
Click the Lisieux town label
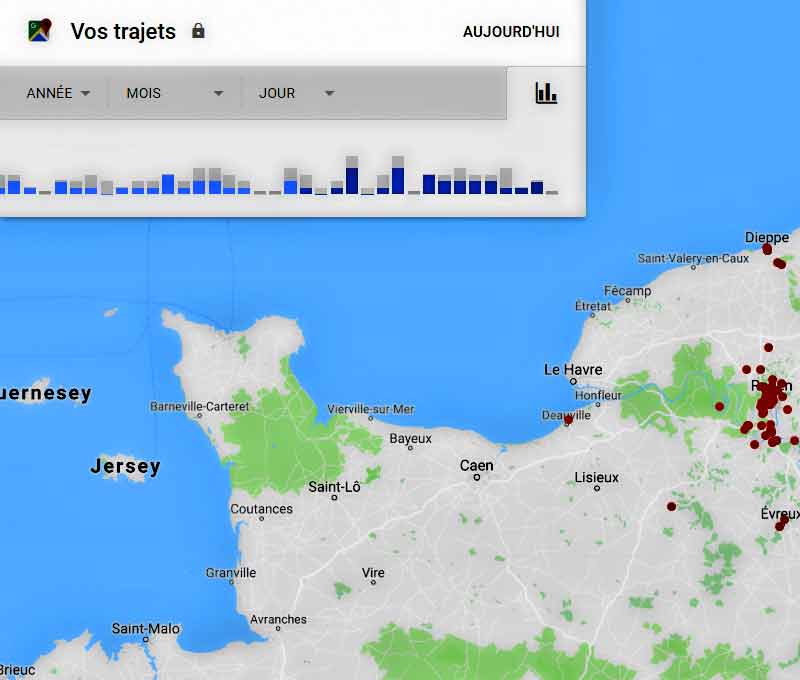[x=596, y=477]
